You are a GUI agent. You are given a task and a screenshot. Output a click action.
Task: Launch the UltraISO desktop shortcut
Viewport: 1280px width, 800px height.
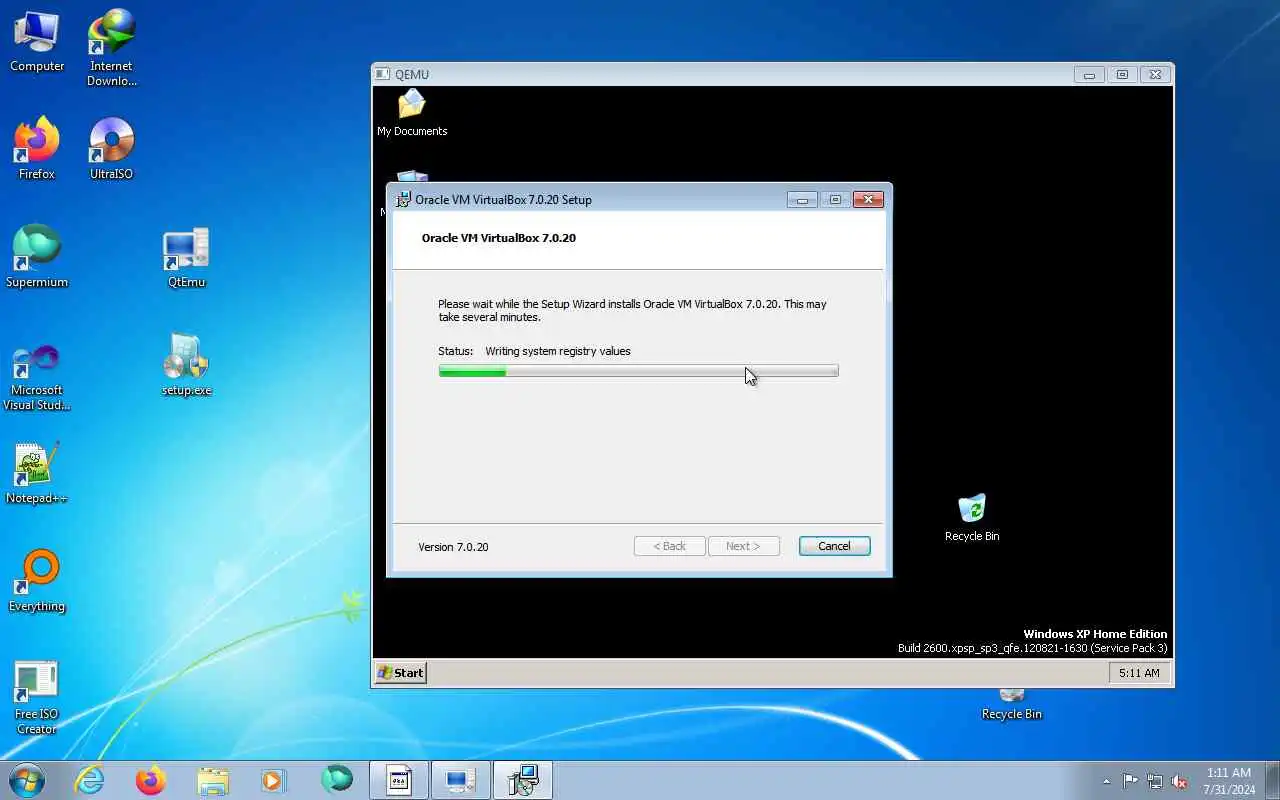[111, 149]
